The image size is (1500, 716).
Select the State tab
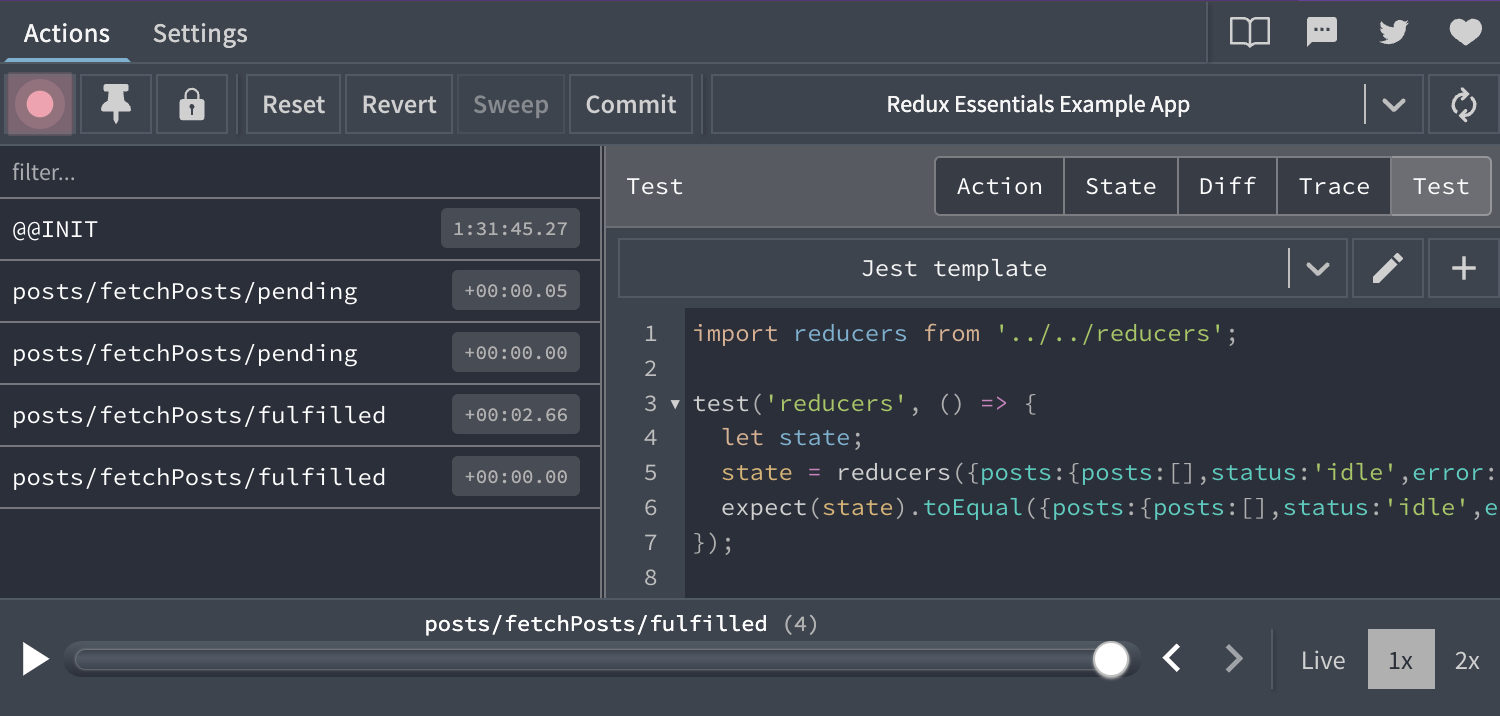click(x=1120, y=185)
